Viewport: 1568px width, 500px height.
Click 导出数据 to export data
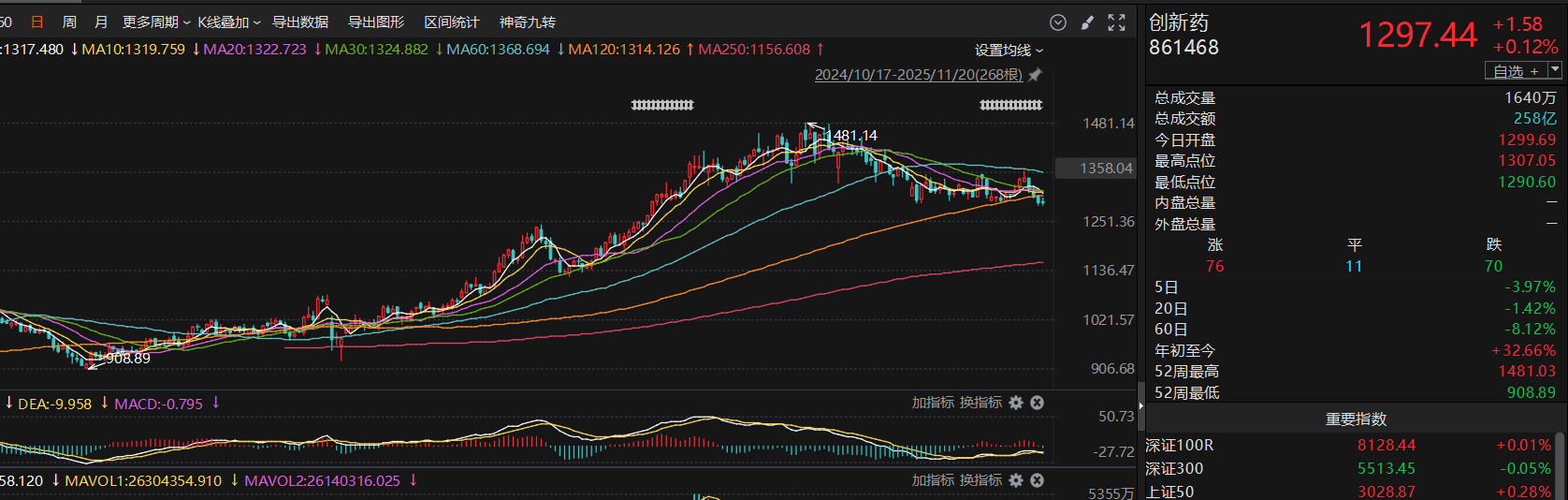tap(300, 22)
